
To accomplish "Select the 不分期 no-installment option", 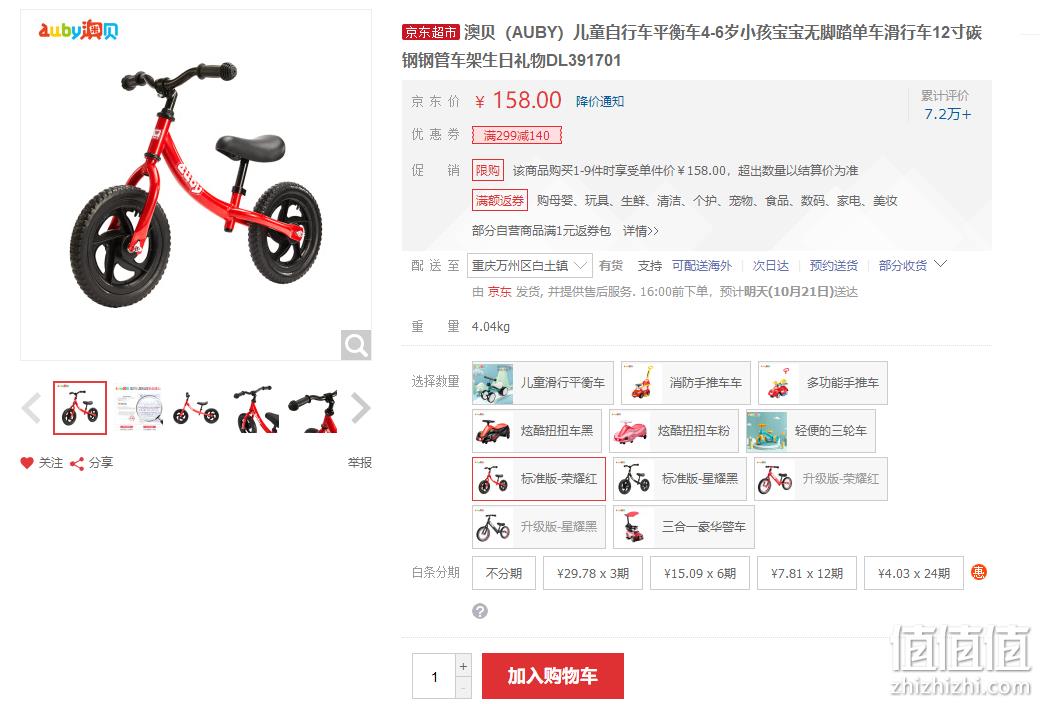I will coord(504,573).
